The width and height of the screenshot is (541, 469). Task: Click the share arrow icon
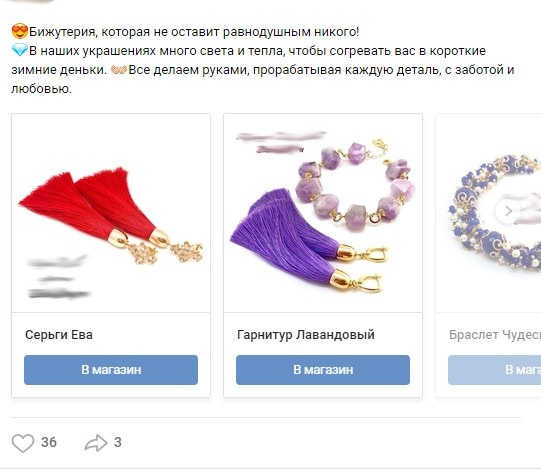96,443
